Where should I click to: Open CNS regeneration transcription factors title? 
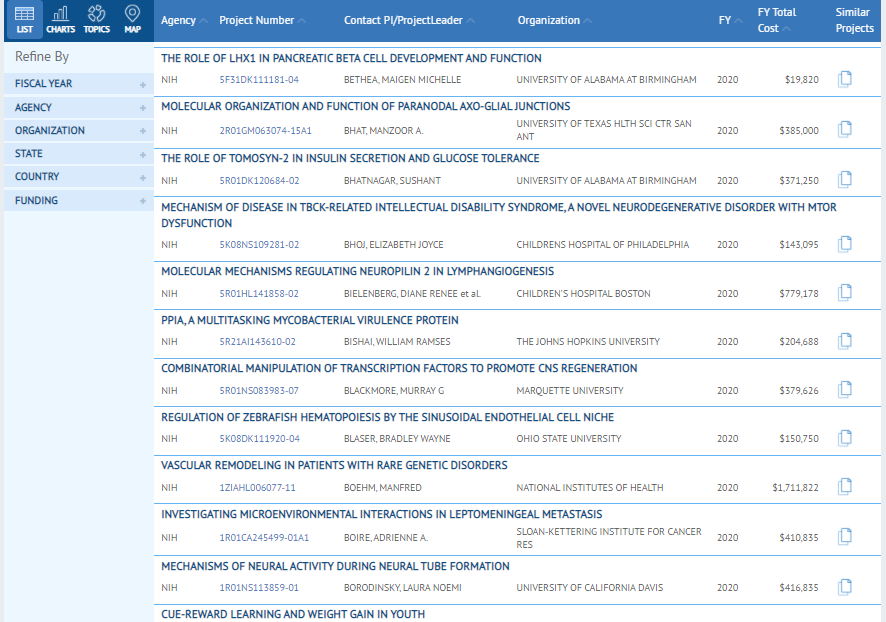point(399,368)
